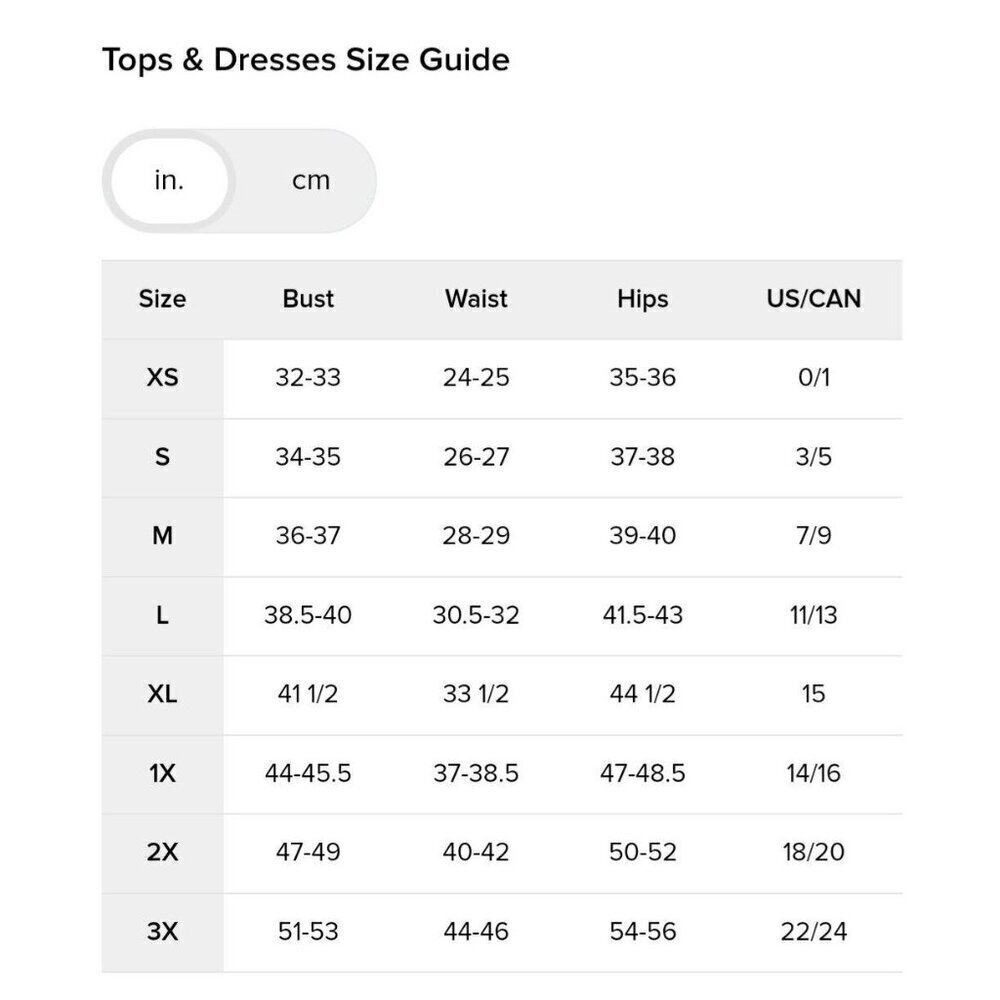Viewport: 1000px width, 1000px height.
Task: Select the Bust column header
Action: pyautogui.click(x=308, y=299)
